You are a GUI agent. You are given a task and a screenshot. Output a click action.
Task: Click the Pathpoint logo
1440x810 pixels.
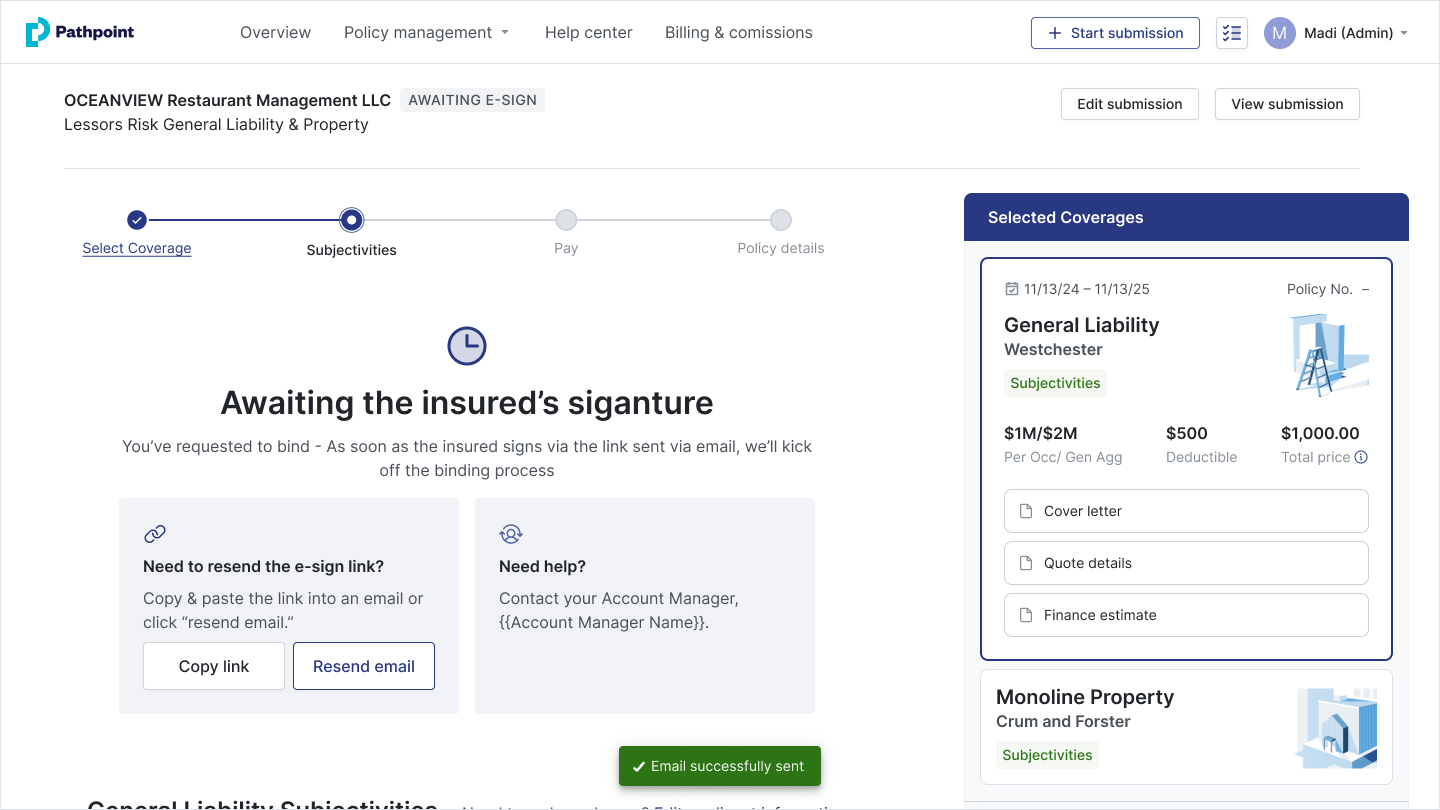click(x=80, y=32)
